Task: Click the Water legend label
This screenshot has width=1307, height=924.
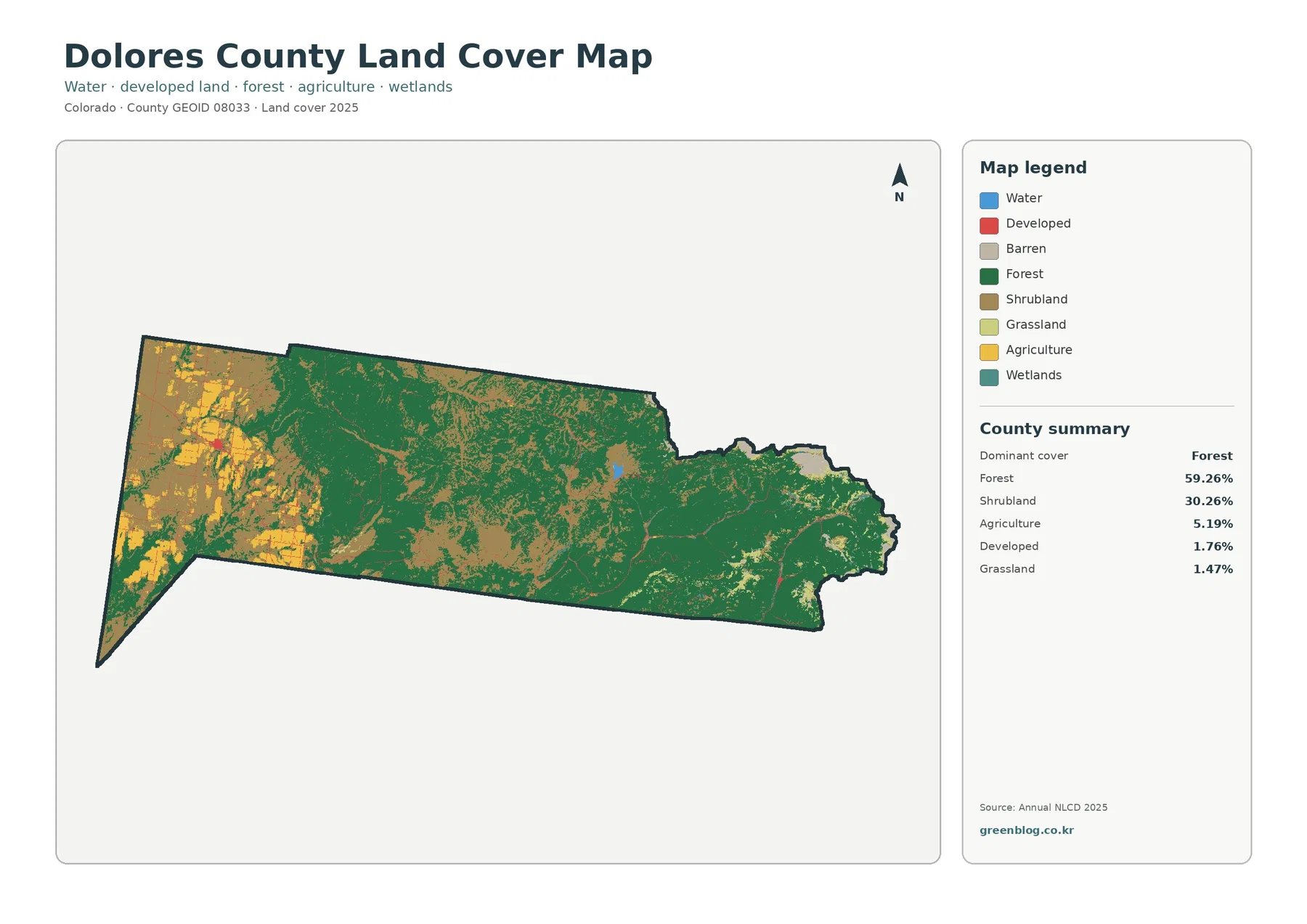Action: pos(1023,198)
